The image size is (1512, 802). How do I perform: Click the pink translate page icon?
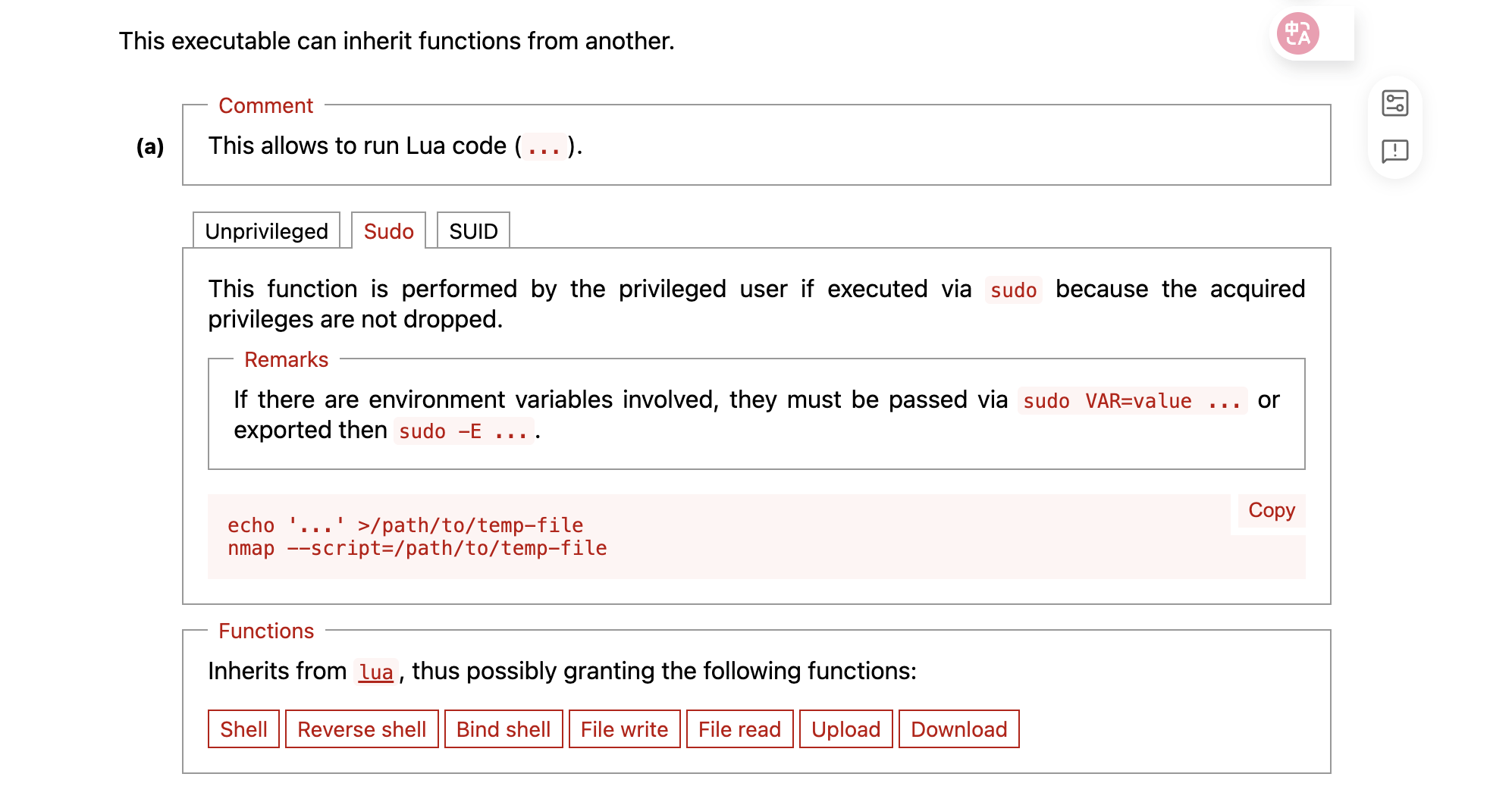tap(1297, 34)
